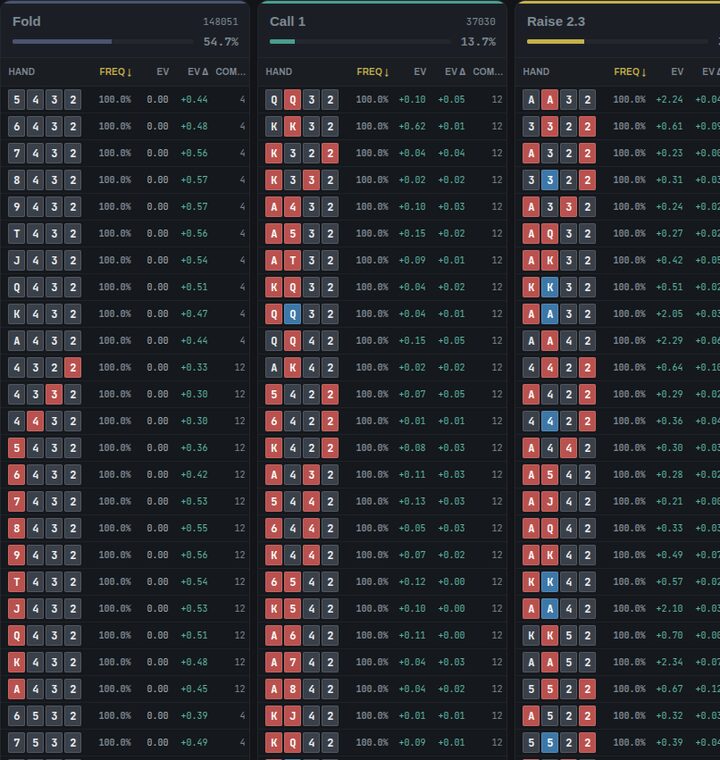Select Call 1 row with blue Q card
Screen dimensions: 720x760
(382, 314)
